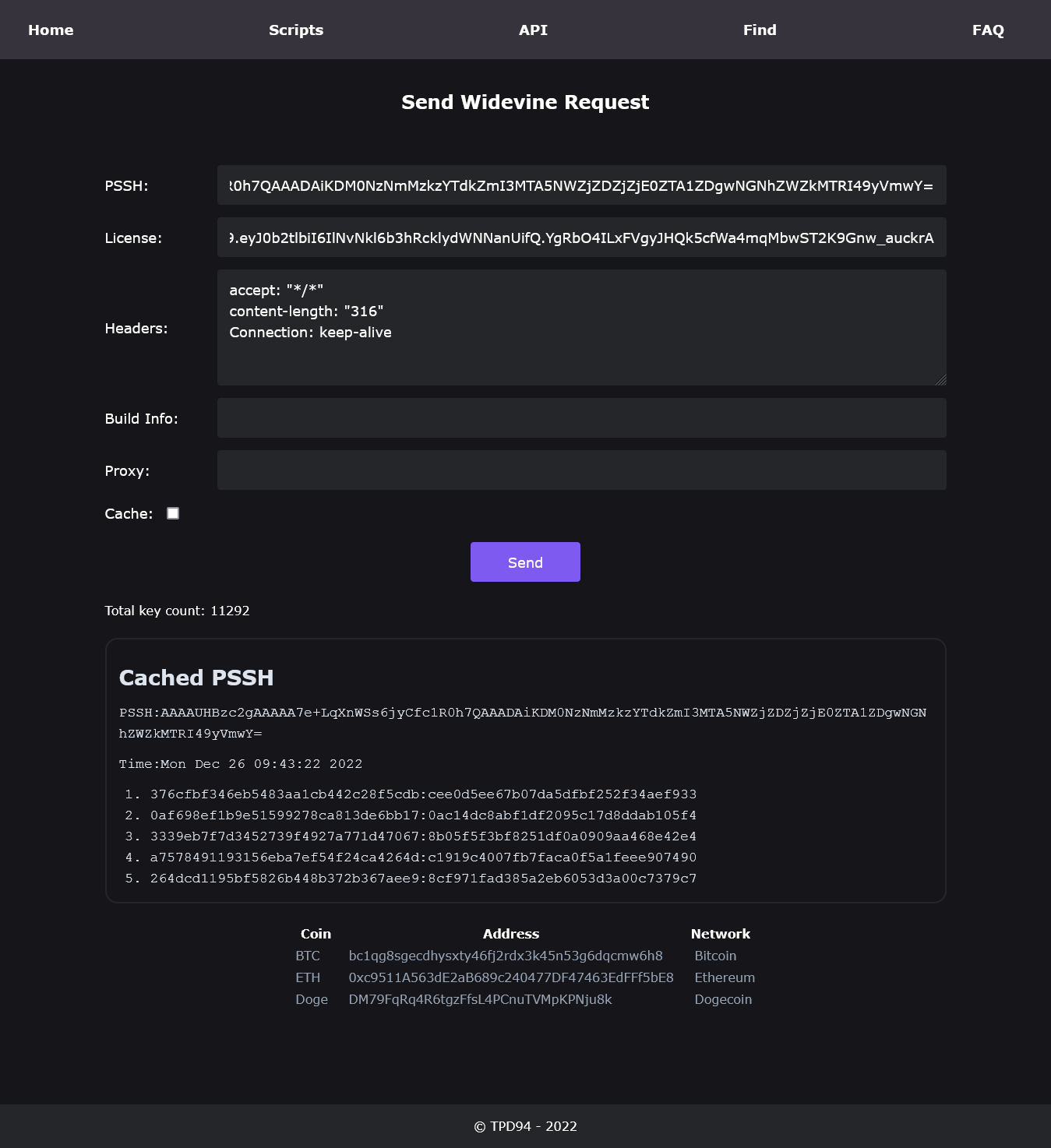The image size is (1051, 1148).
Task: Grab the Headers textarea resize handle
Action: [941, 380]
